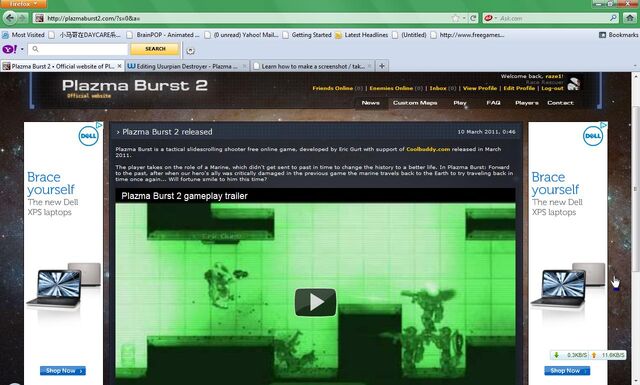Click Shop Now in the left Dell ad

tap(62, 371)
